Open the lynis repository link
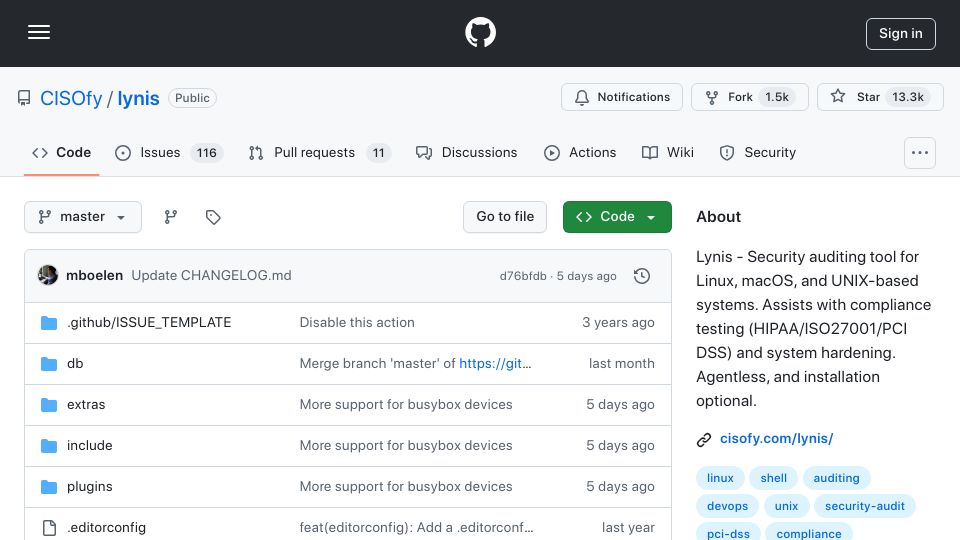This screenshot has height=540, width=960. coord(138,98)
